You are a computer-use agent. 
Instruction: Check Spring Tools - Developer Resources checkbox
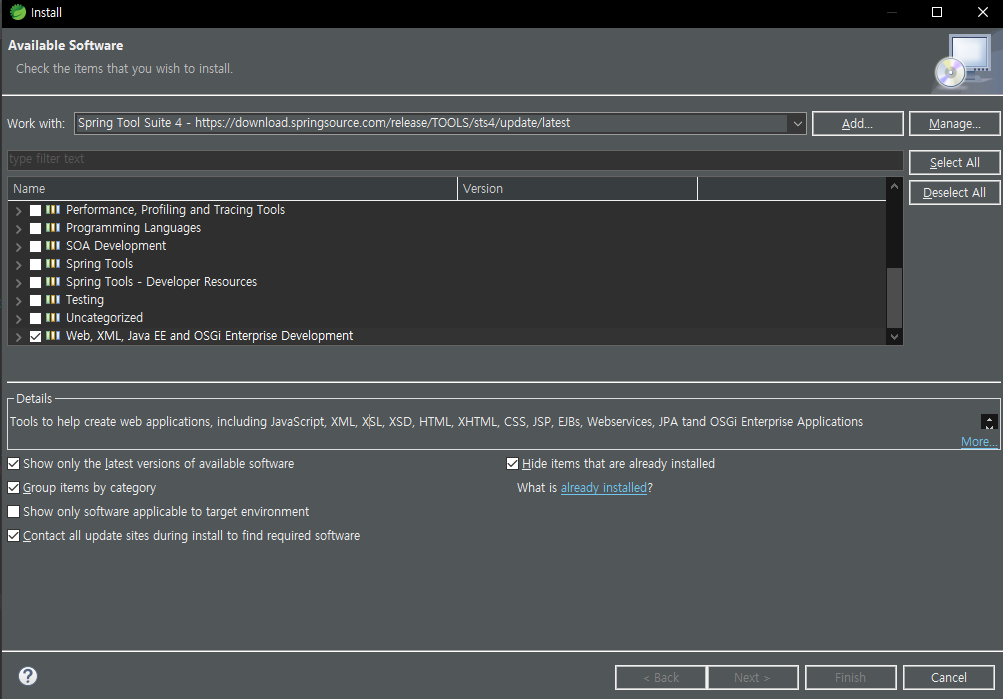coord(35,282)
